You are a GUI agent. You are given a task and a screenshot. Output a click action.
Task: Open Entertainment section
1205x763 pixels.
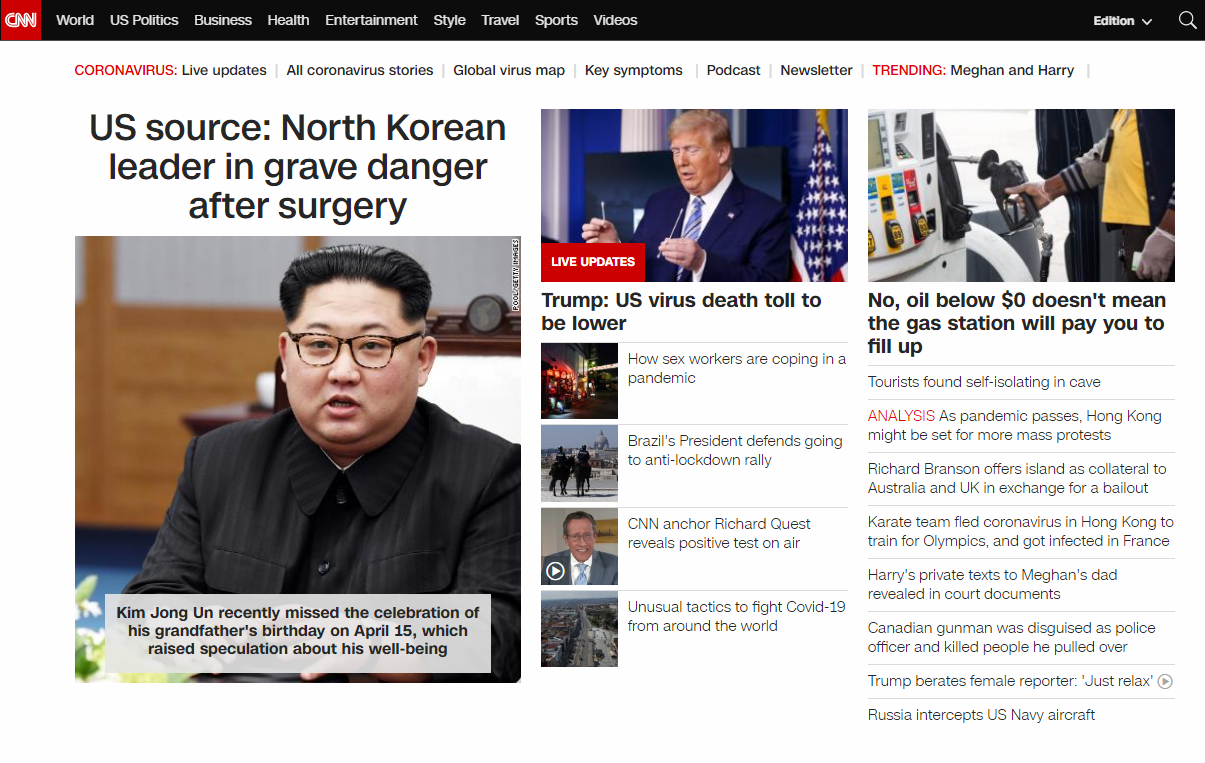371,20
